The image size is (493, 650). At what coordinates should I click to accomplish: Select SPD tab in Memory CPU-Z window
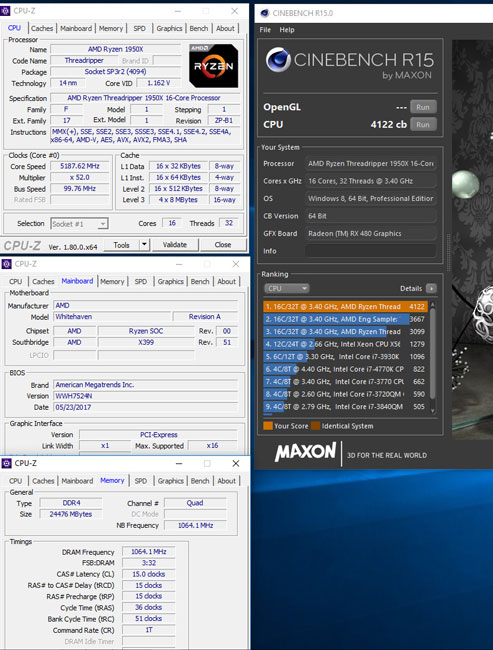[x=141, y=481]
